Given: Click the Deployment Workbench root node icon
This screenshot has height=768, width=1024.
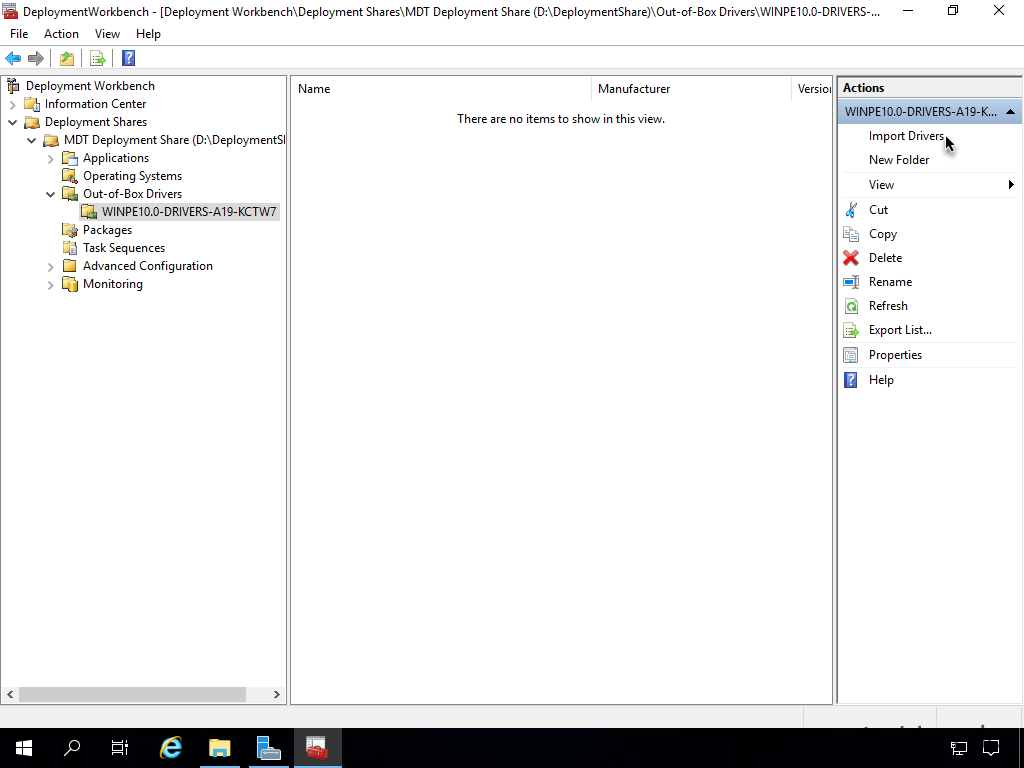Looking at the screenshot, I should [x=13, y=86].
